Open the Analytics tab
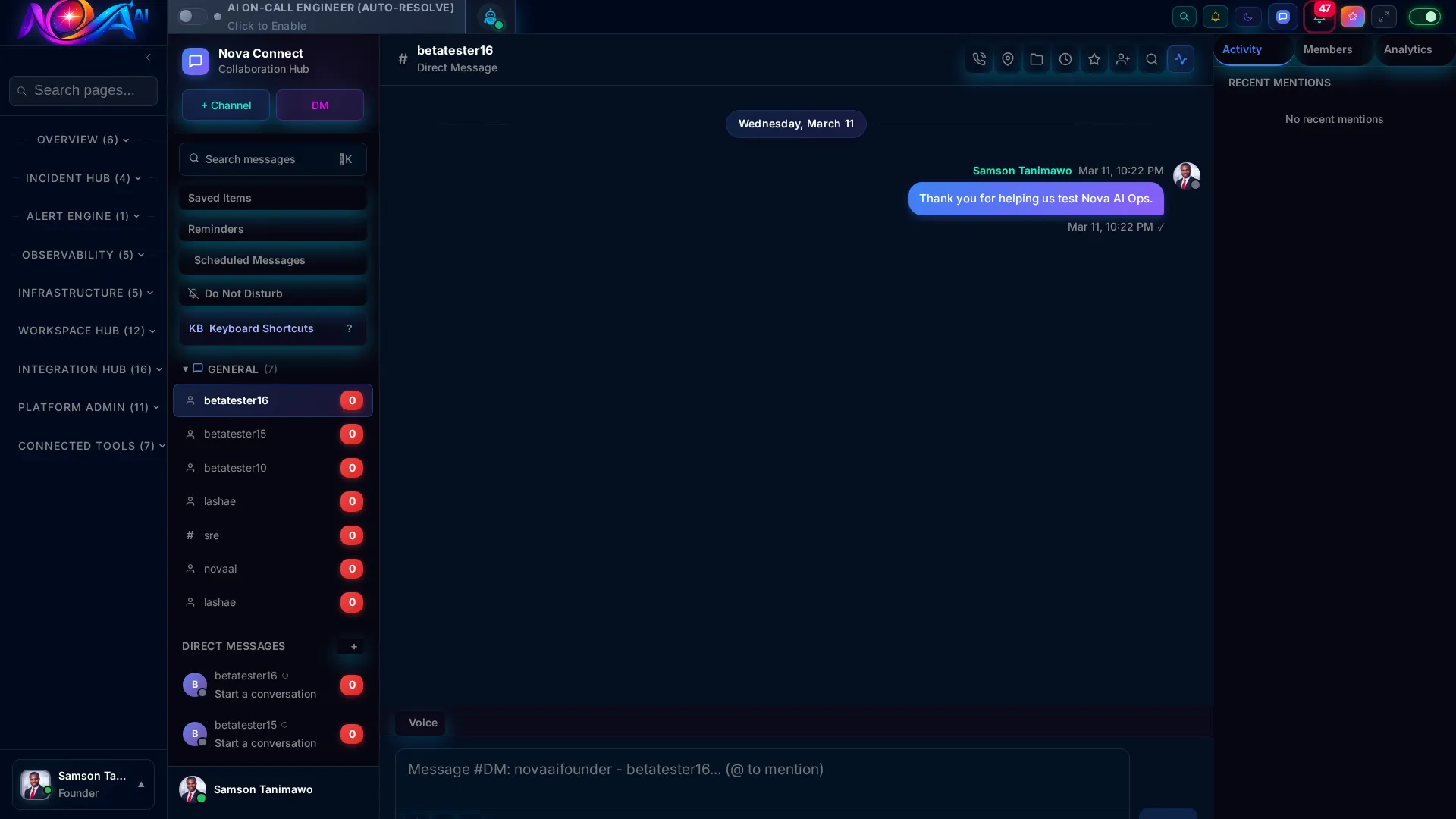1456x819 pixels. [x=1407, y=49]
